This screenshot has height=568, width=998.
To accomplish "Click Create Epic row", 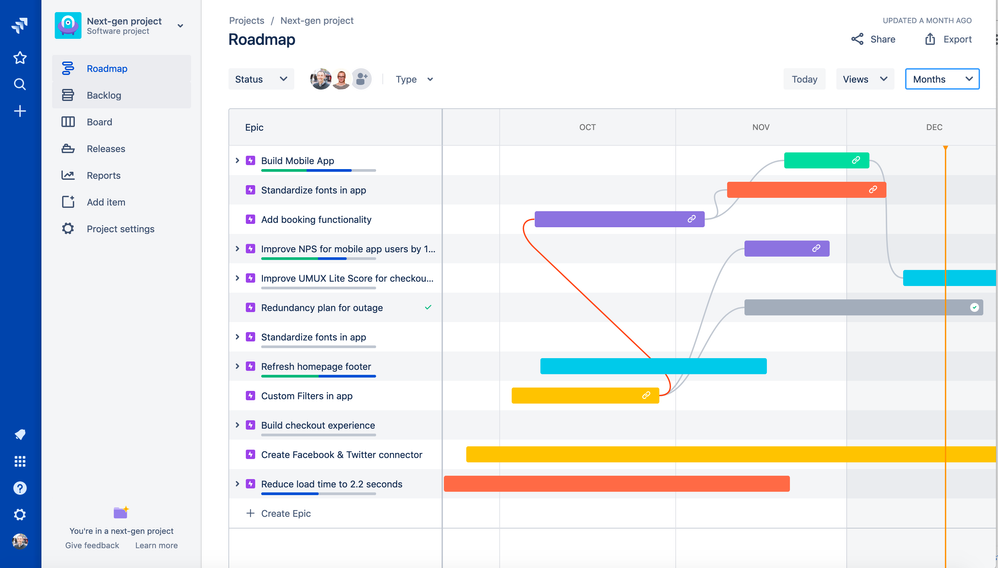I will pyautogui.click(x=335, y=513).
